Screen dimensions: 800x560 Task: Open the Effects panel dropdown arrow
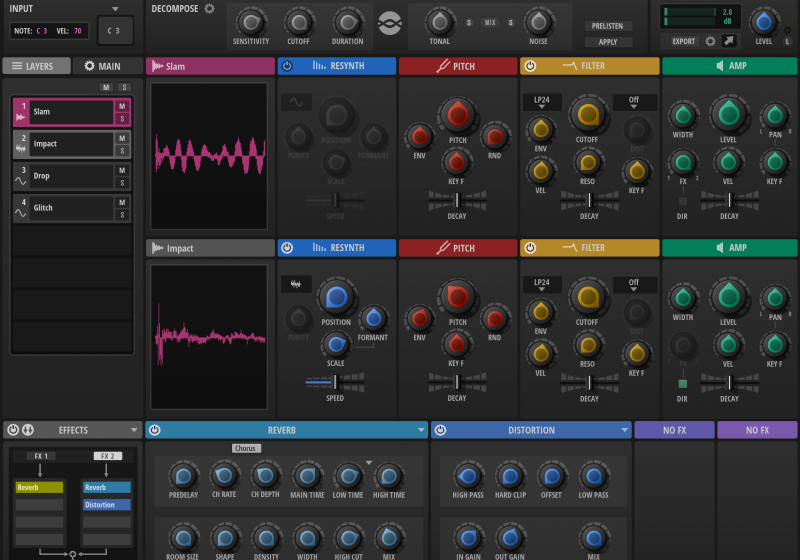coord(133,430)
